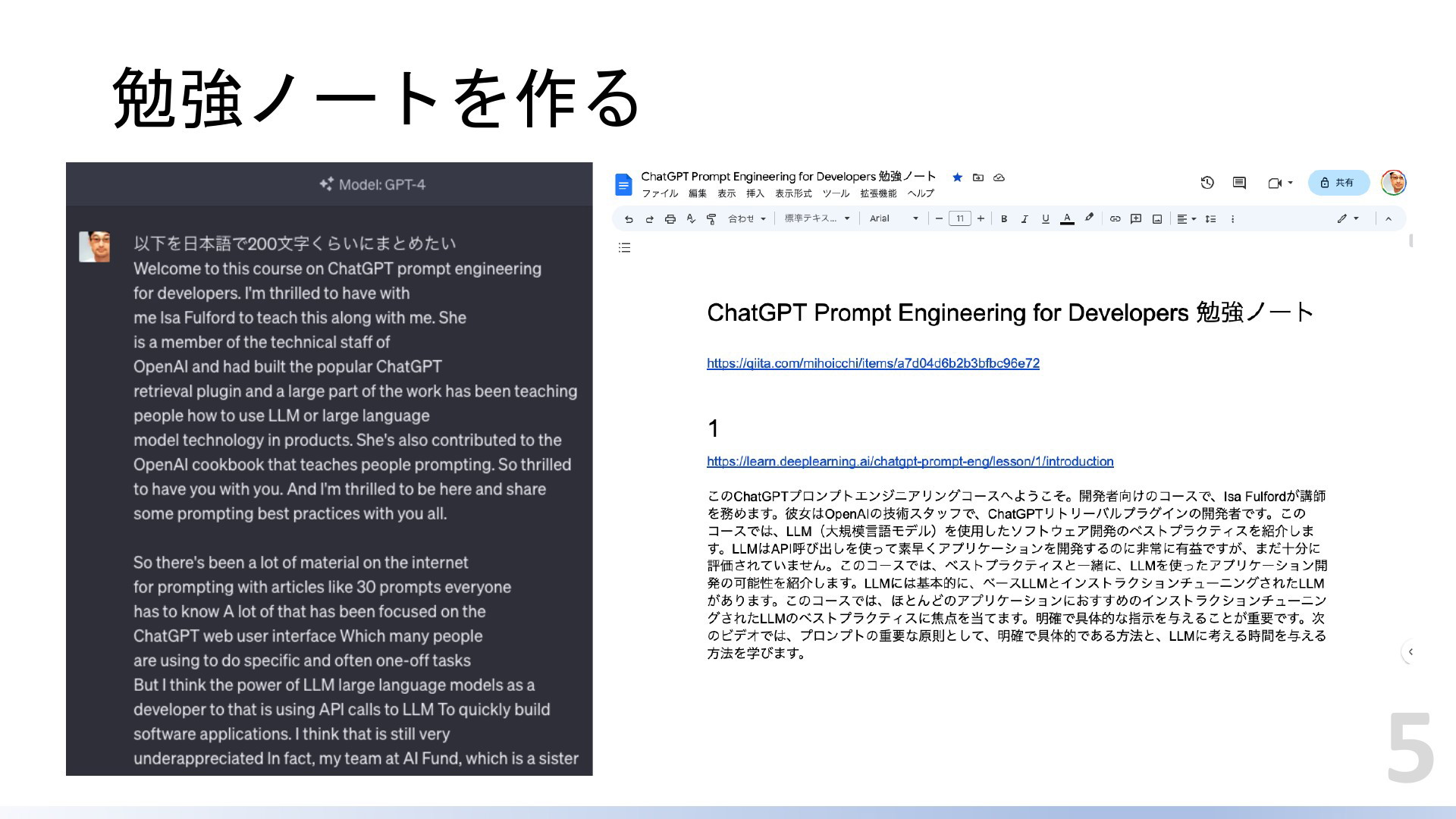Check cloud save status icon
The width and height of the screenshot is (1456, 819).
[999, 177]
